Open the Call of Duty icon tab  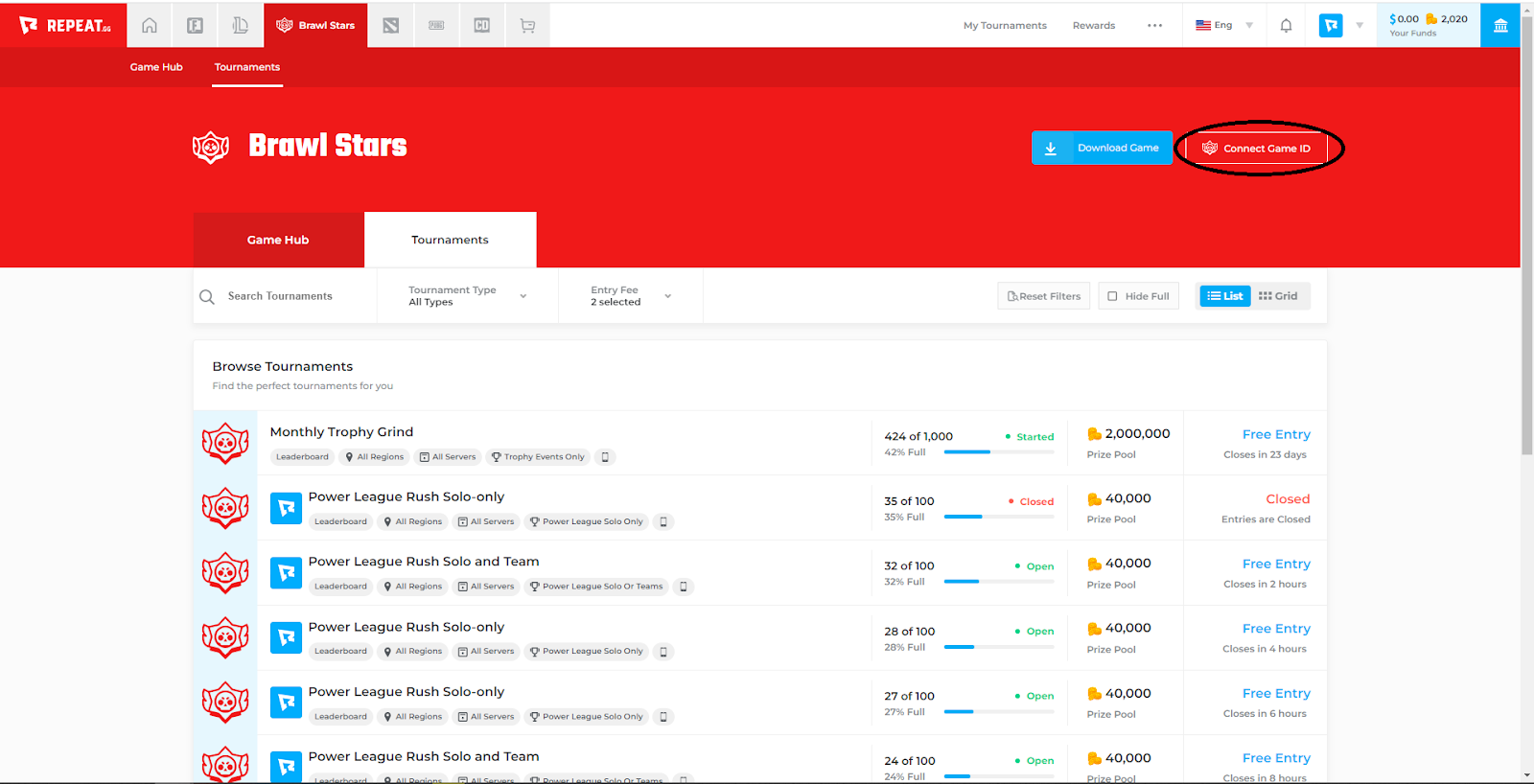482,26
